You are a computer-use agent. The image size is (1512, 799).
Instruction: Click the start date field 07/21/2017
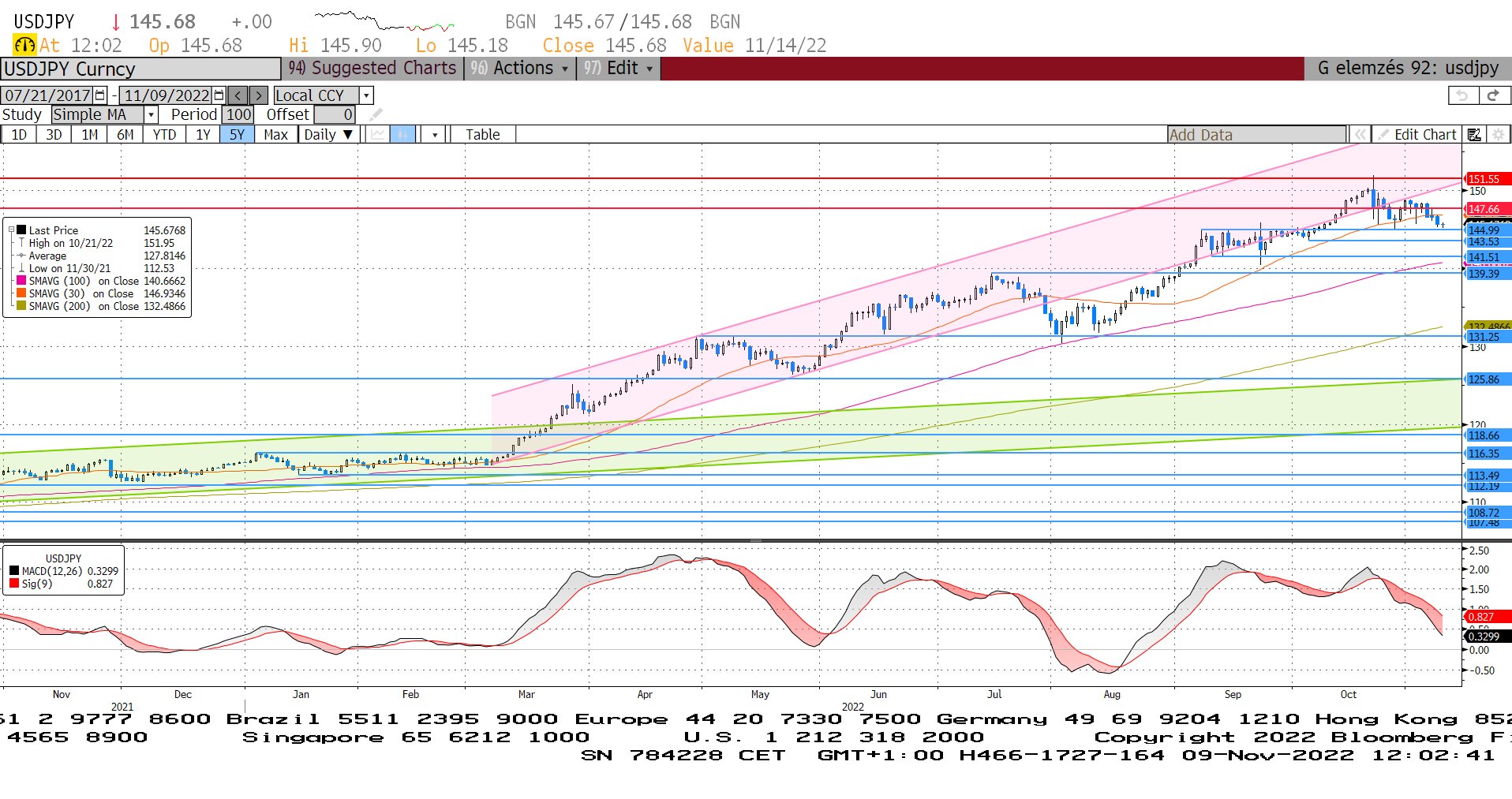[x=47, y=95]
